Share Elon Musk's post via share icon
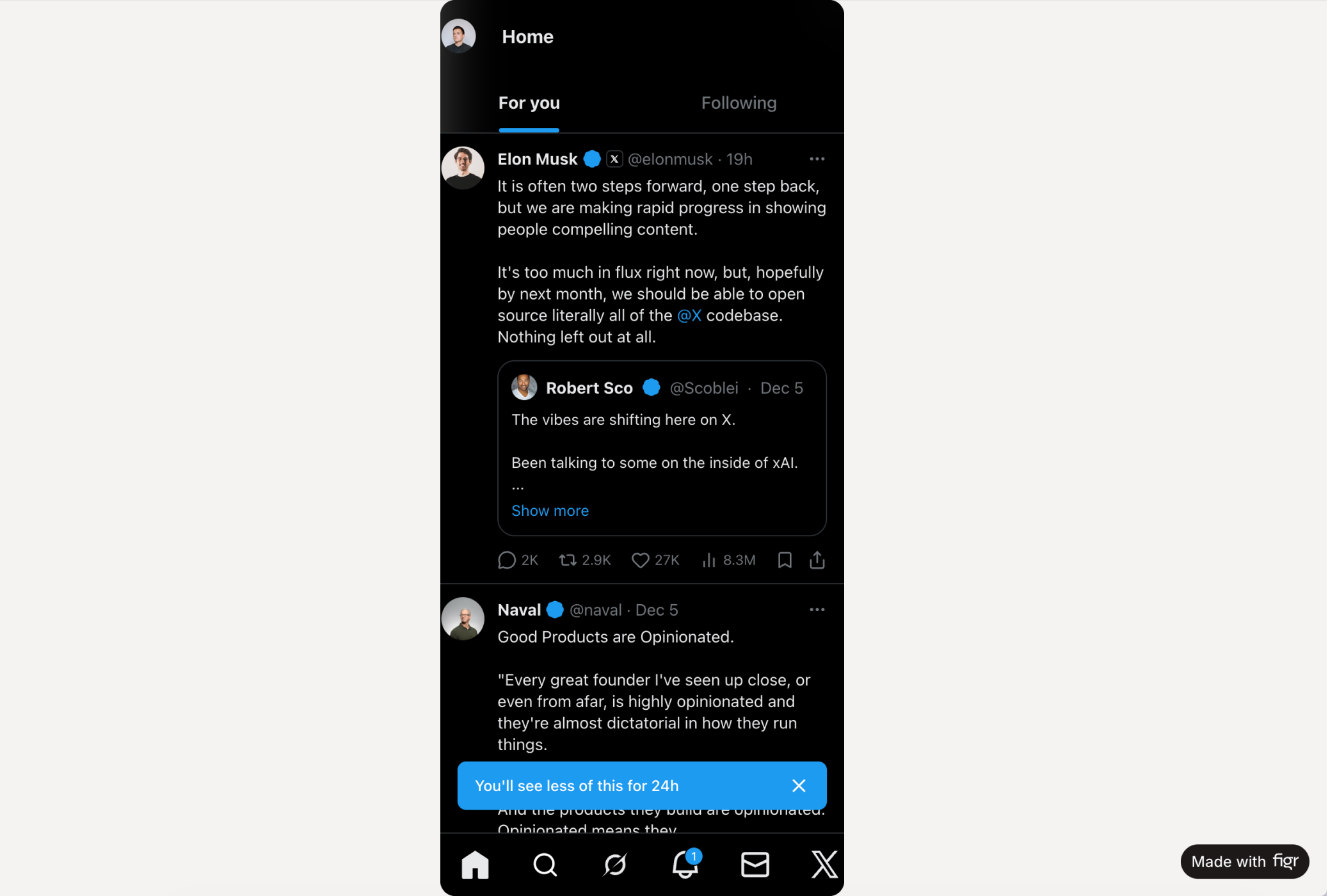1344x896 pixels. tap(817, 561)
